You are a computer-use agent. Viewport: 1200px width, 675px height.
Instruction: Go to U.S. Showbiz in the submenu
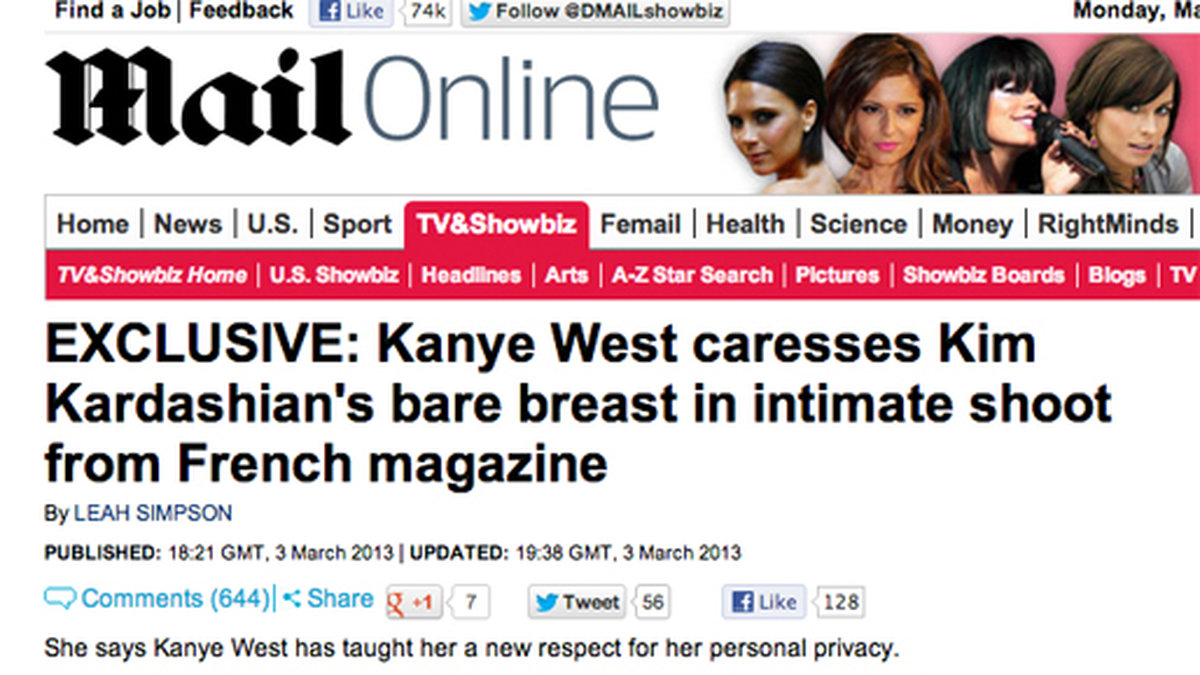pos(334,275)
